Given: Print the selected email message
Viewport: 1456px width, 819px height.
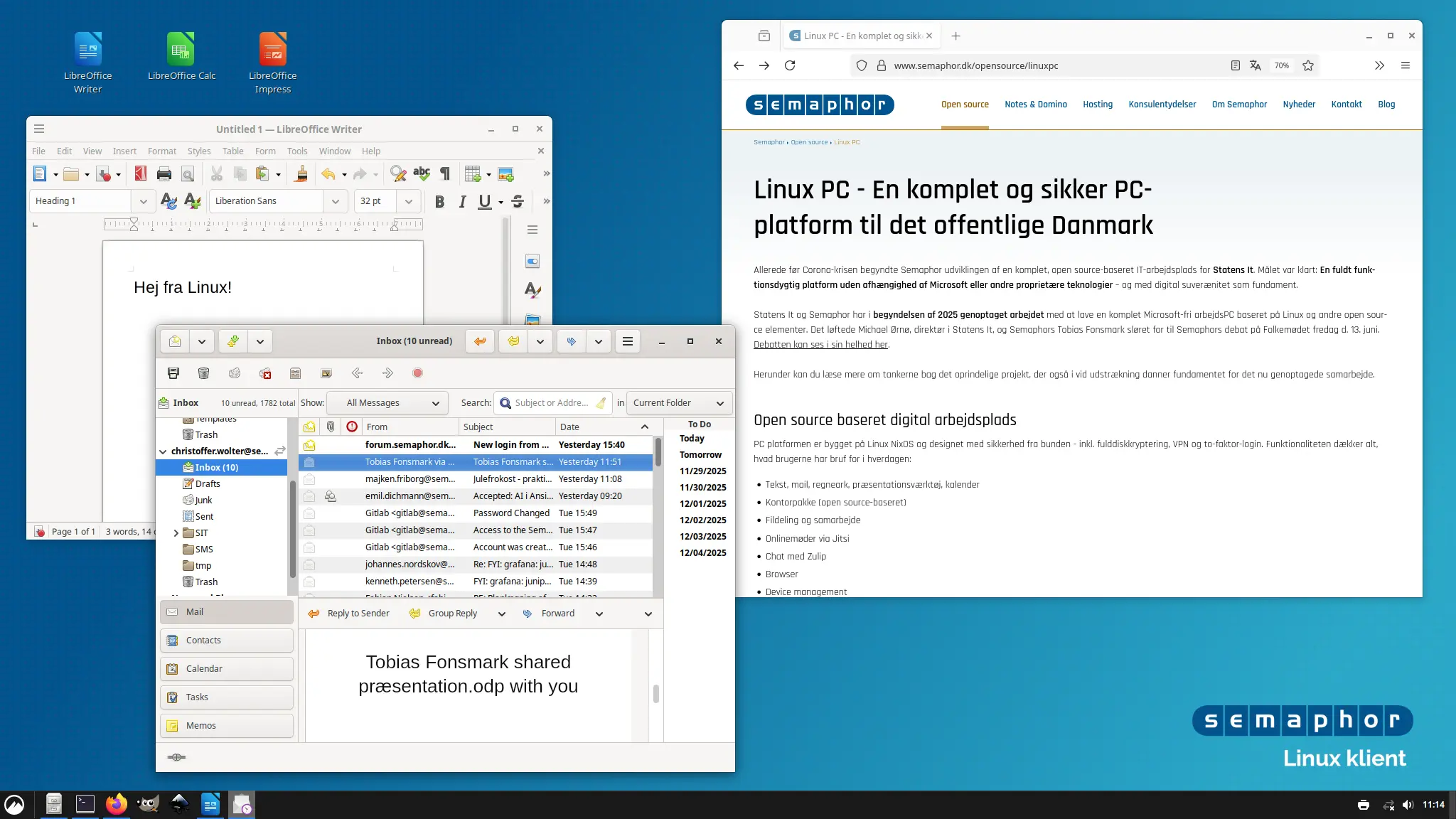Looking at the screenshot, I should point(173,373).
